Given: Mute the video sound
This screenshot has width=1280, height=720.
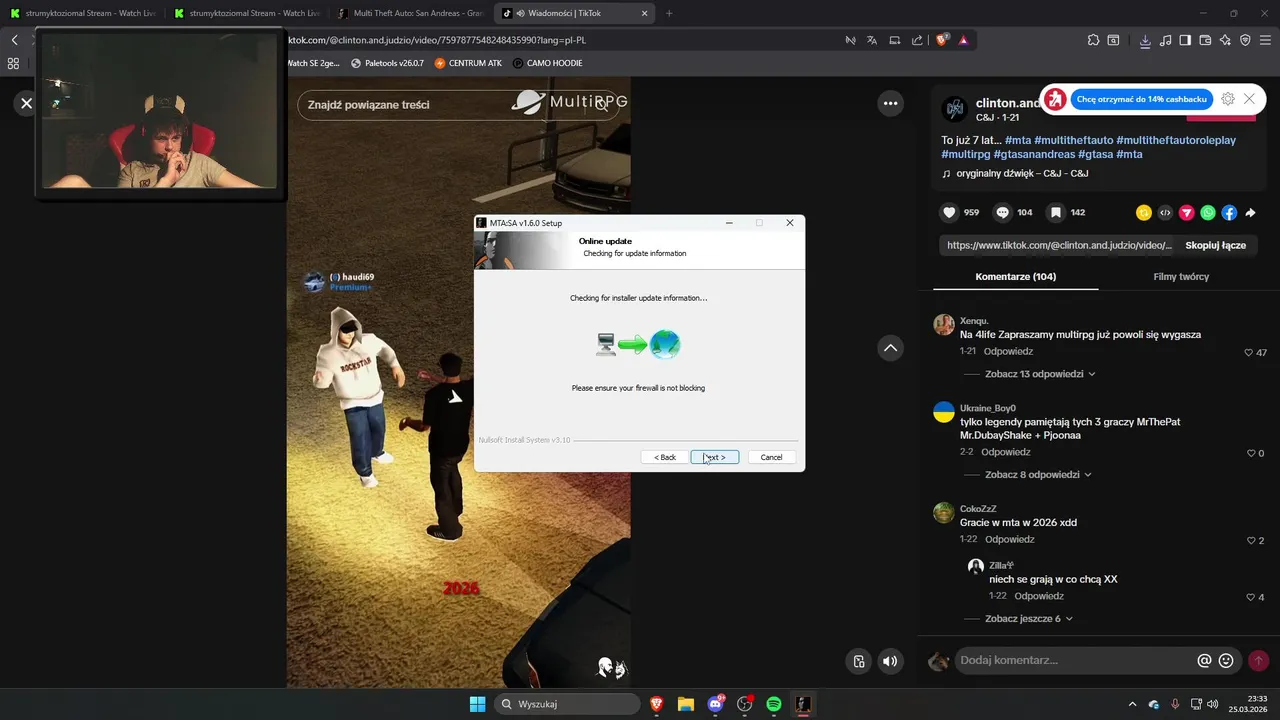Looking at the screenshot, I should 890,661.
